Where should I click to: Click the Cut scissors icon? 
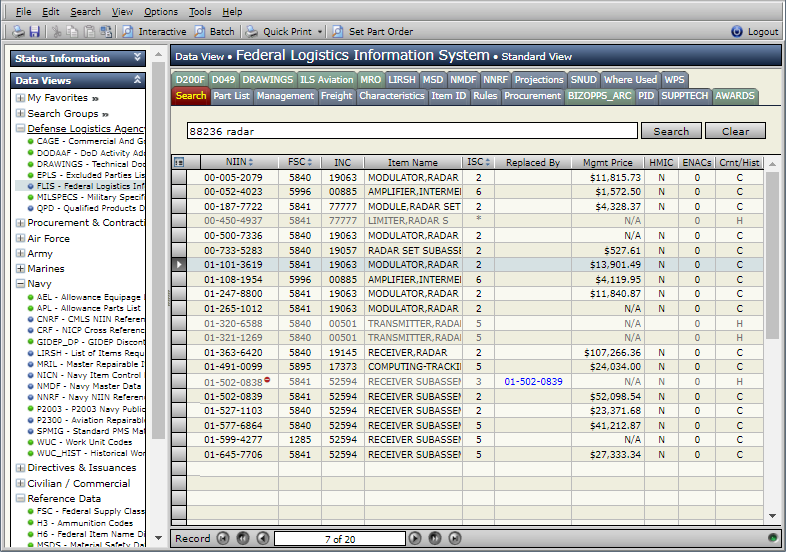[57, 32]
